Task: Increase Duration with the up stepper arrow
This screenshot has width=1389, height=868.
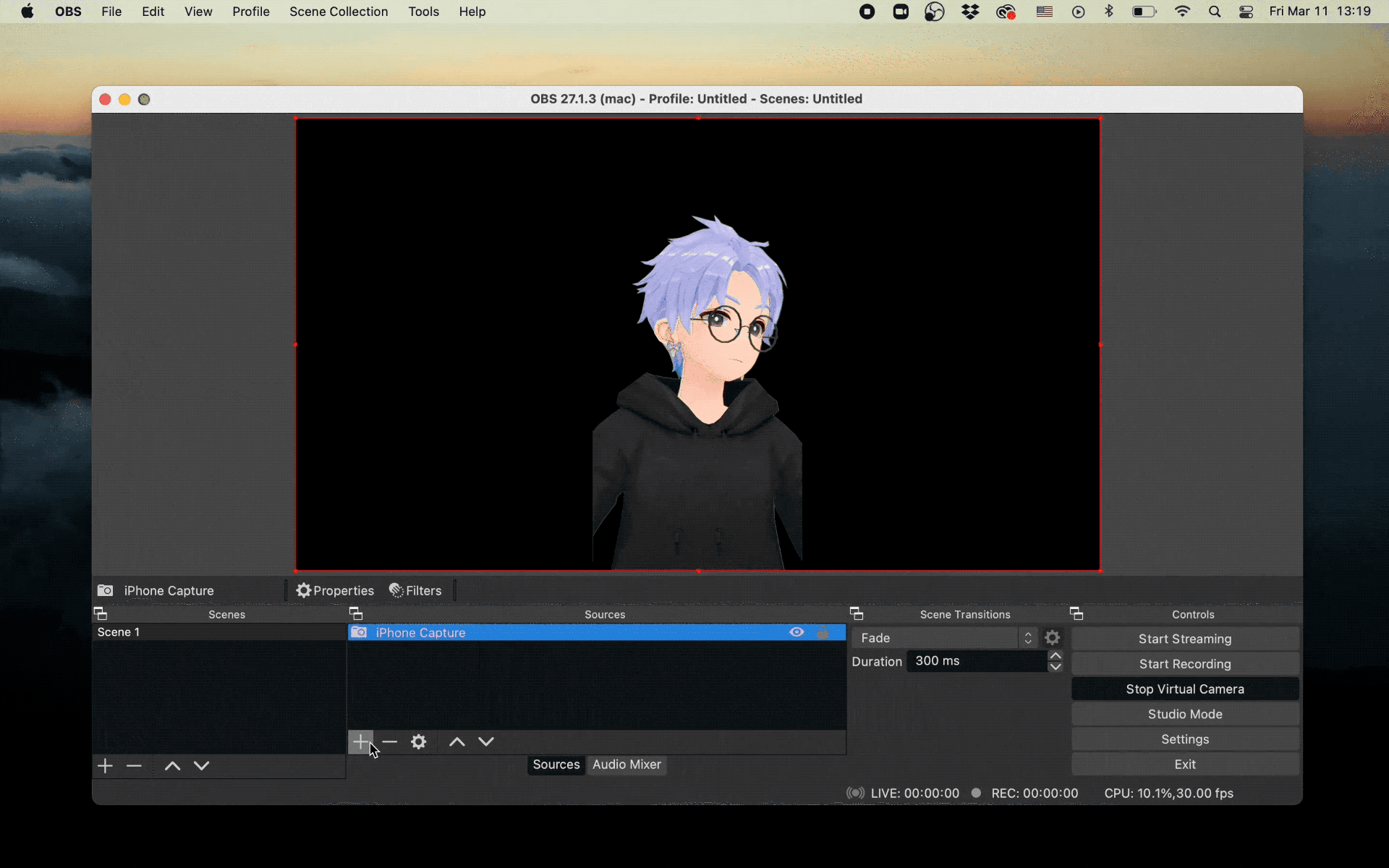Action: pos(1055,655)
